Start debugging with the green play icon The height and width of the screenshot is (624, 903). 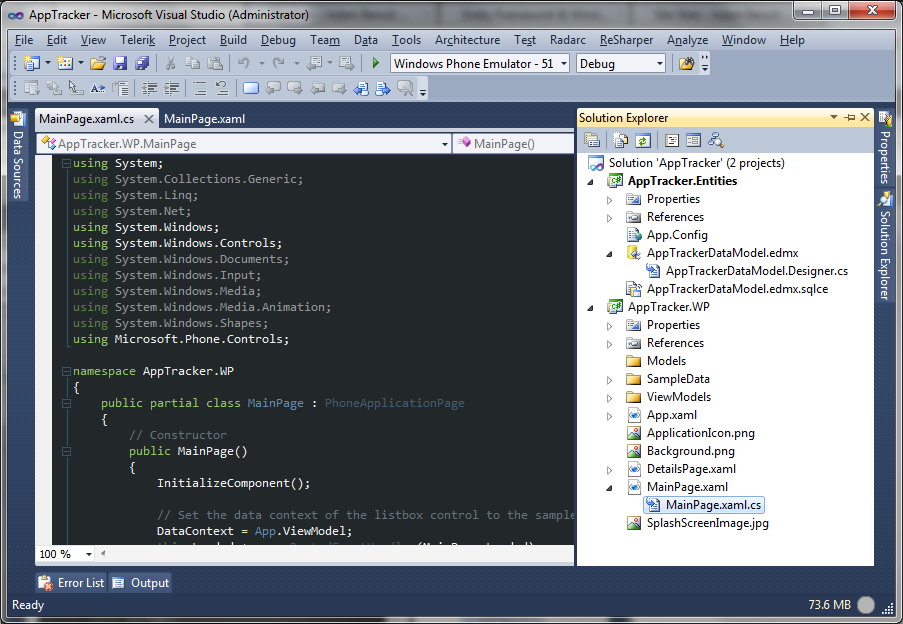coord(375,63)
